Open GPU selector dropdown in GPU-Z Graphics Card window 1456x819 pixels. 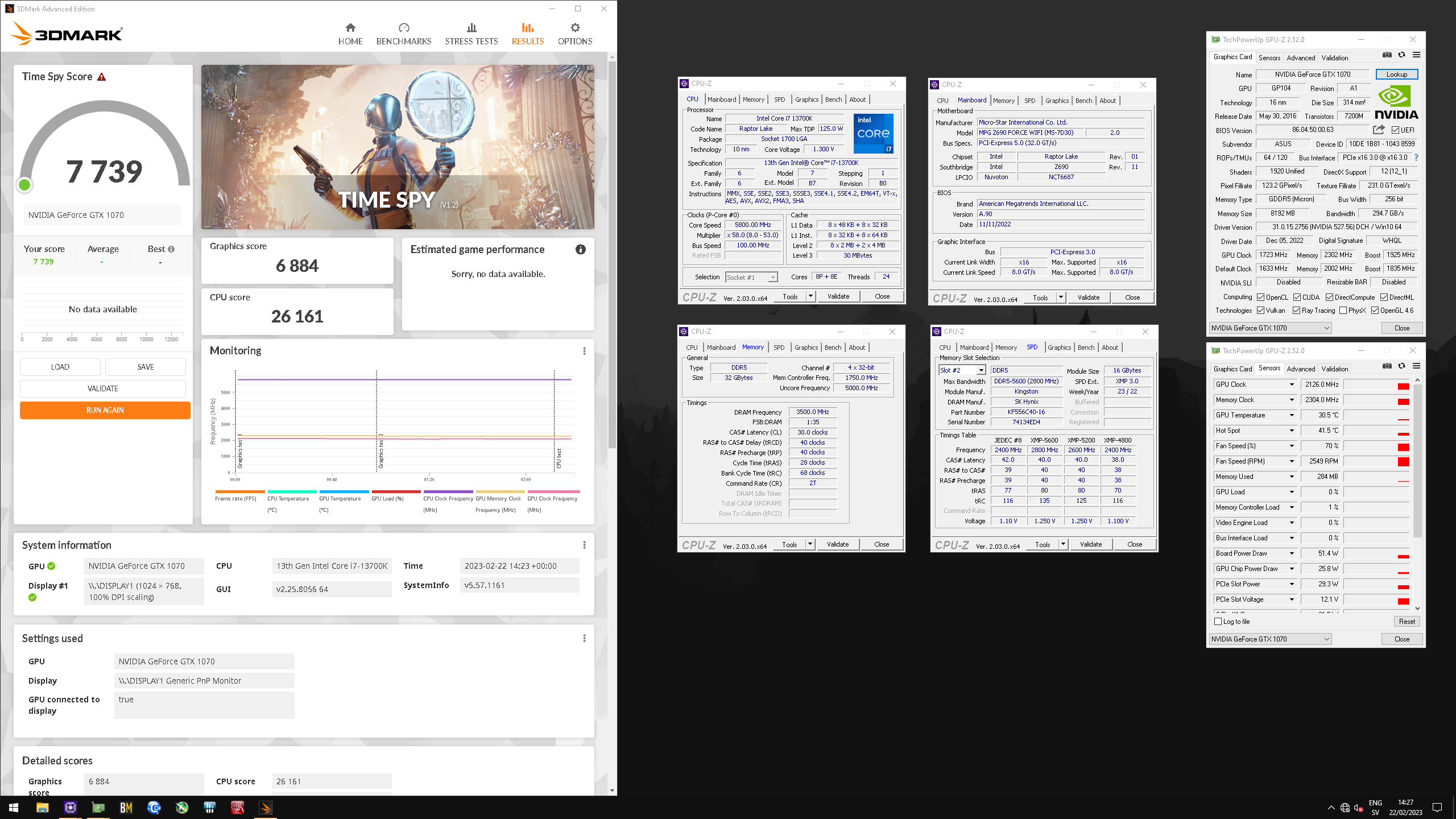1270,328
